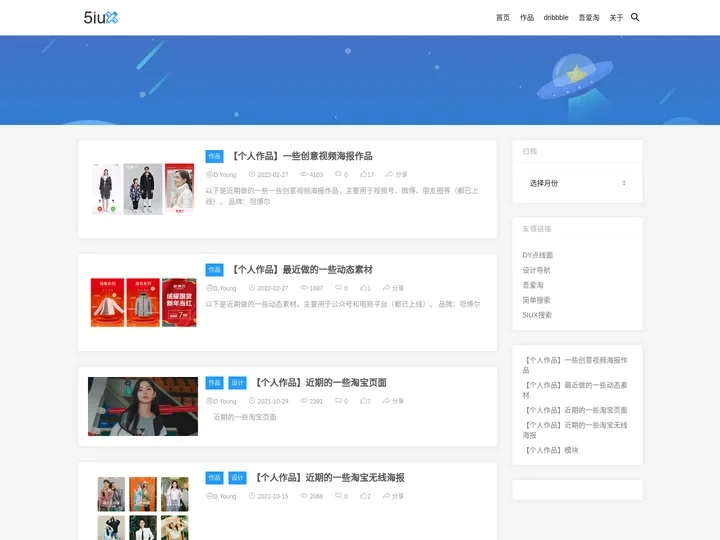Viewport: 720px width, 540px height.
Task: Click 作品 tag on 动态素材 post
Action: (x=214, y=270)
